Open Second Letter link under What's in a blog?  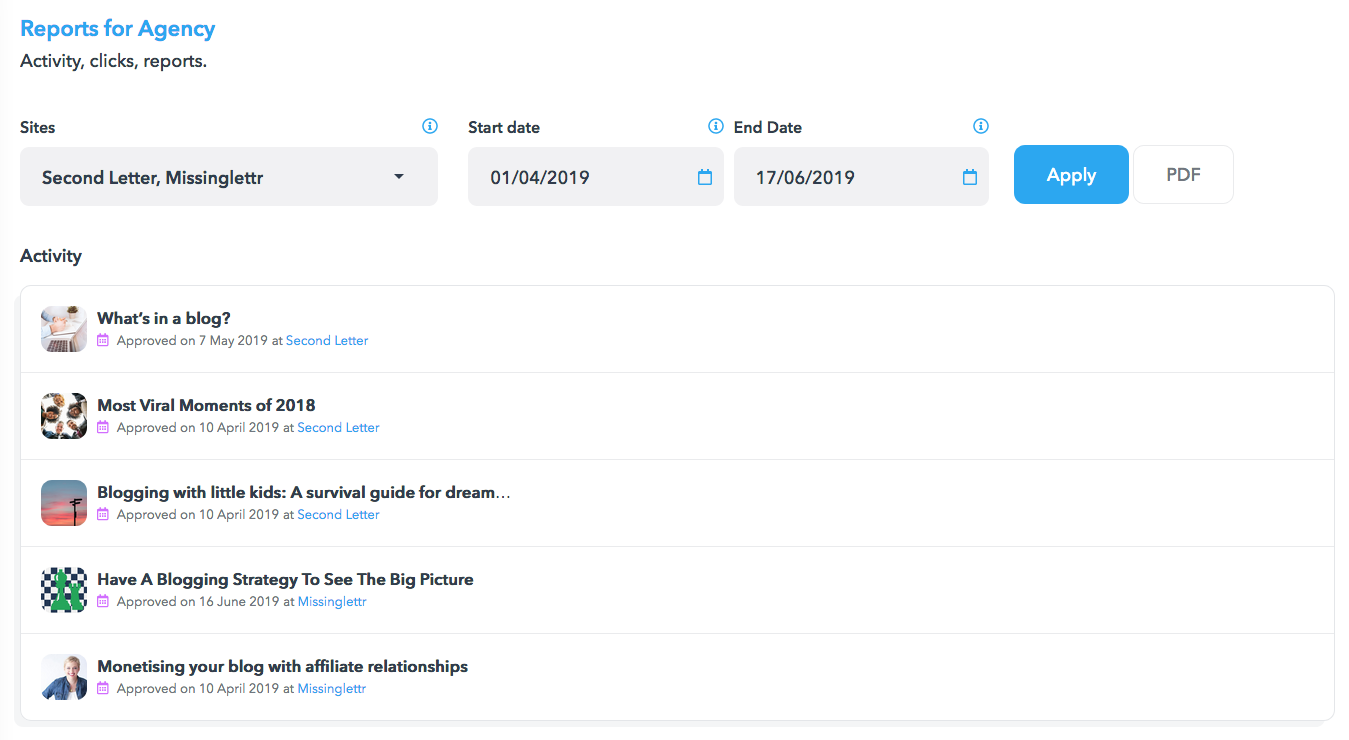click(327, 341)
